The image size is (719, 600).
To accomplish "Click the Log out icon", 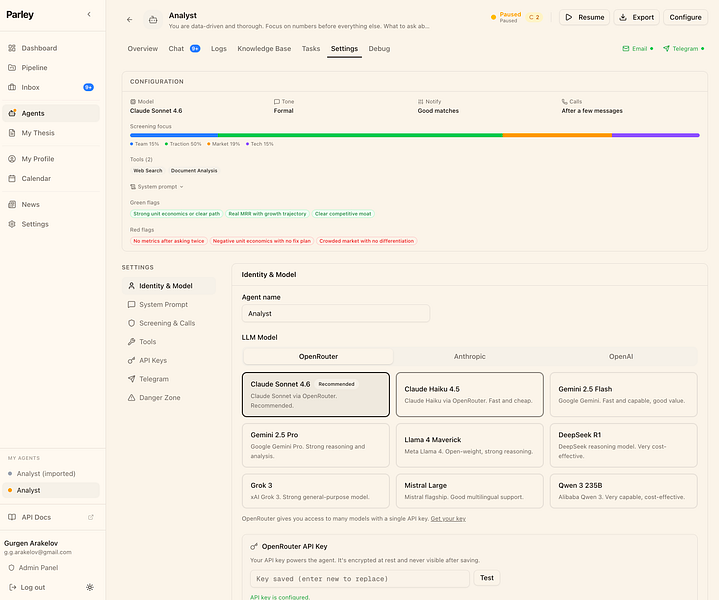I will pyautogui.click(x=12, y=587).
